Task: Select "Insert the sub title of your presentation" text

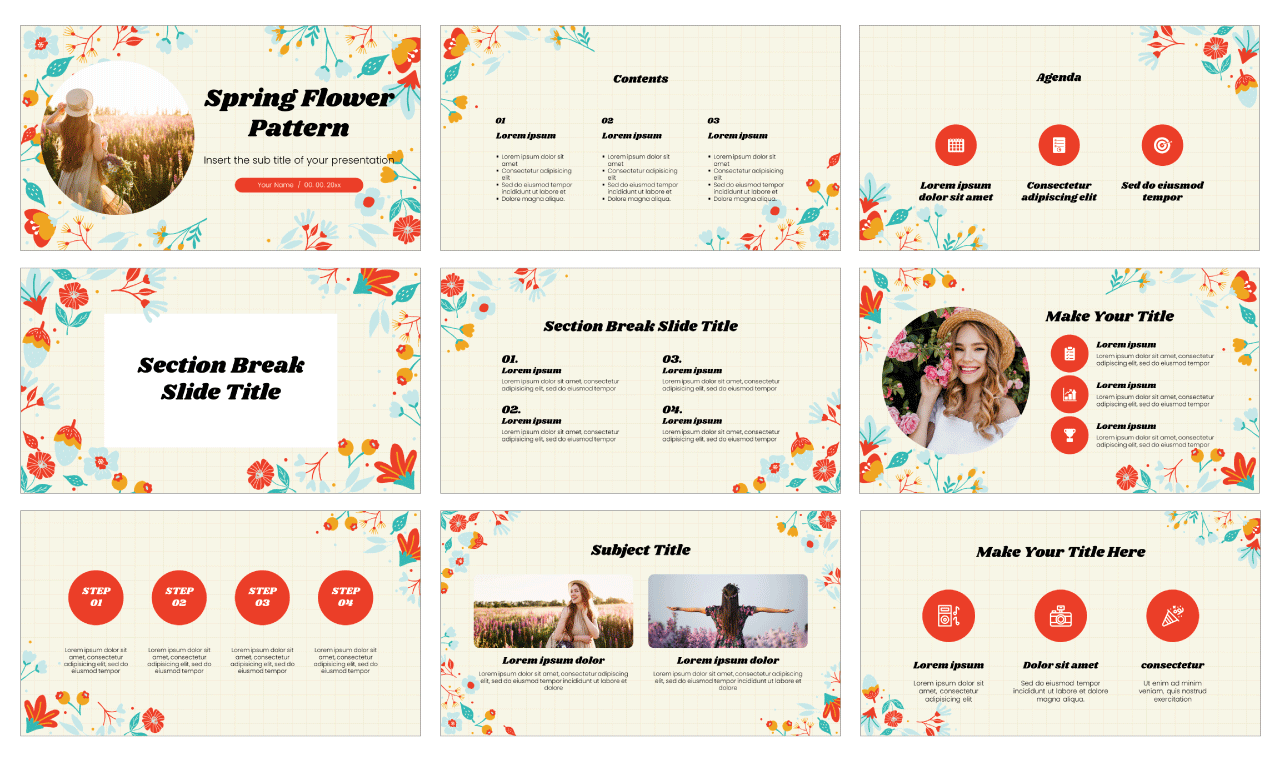Action: pos(299,160)
